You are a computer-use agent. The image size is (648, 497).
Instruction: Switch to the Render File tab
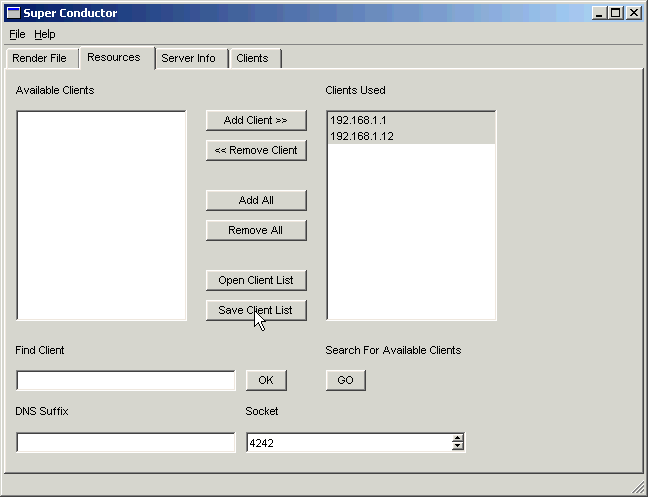(x=39, y=58)
